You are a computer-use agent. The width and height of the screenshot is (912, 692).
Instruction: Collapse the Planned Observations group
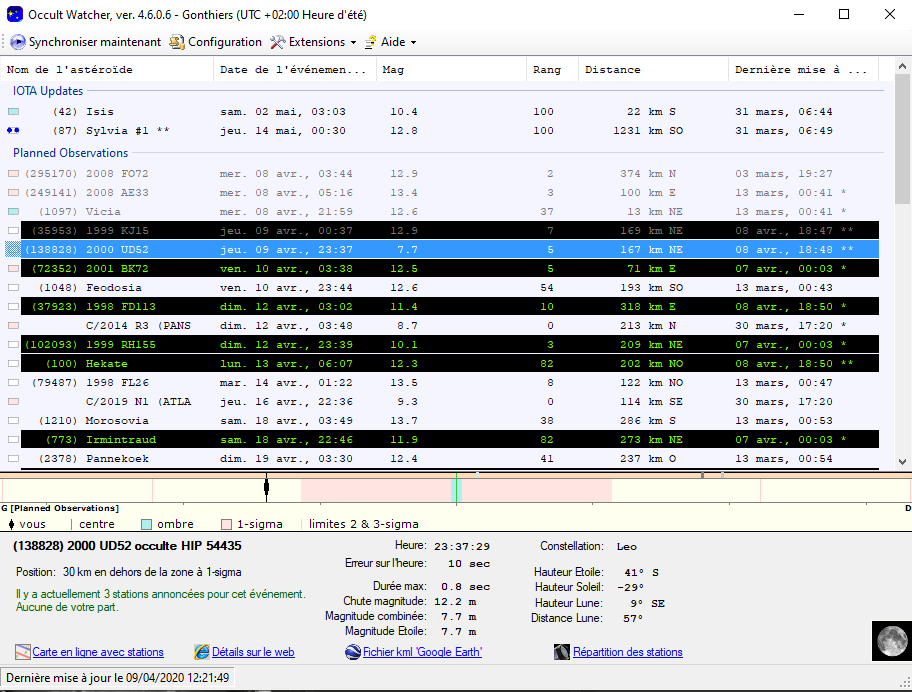(x=70, y=153)
